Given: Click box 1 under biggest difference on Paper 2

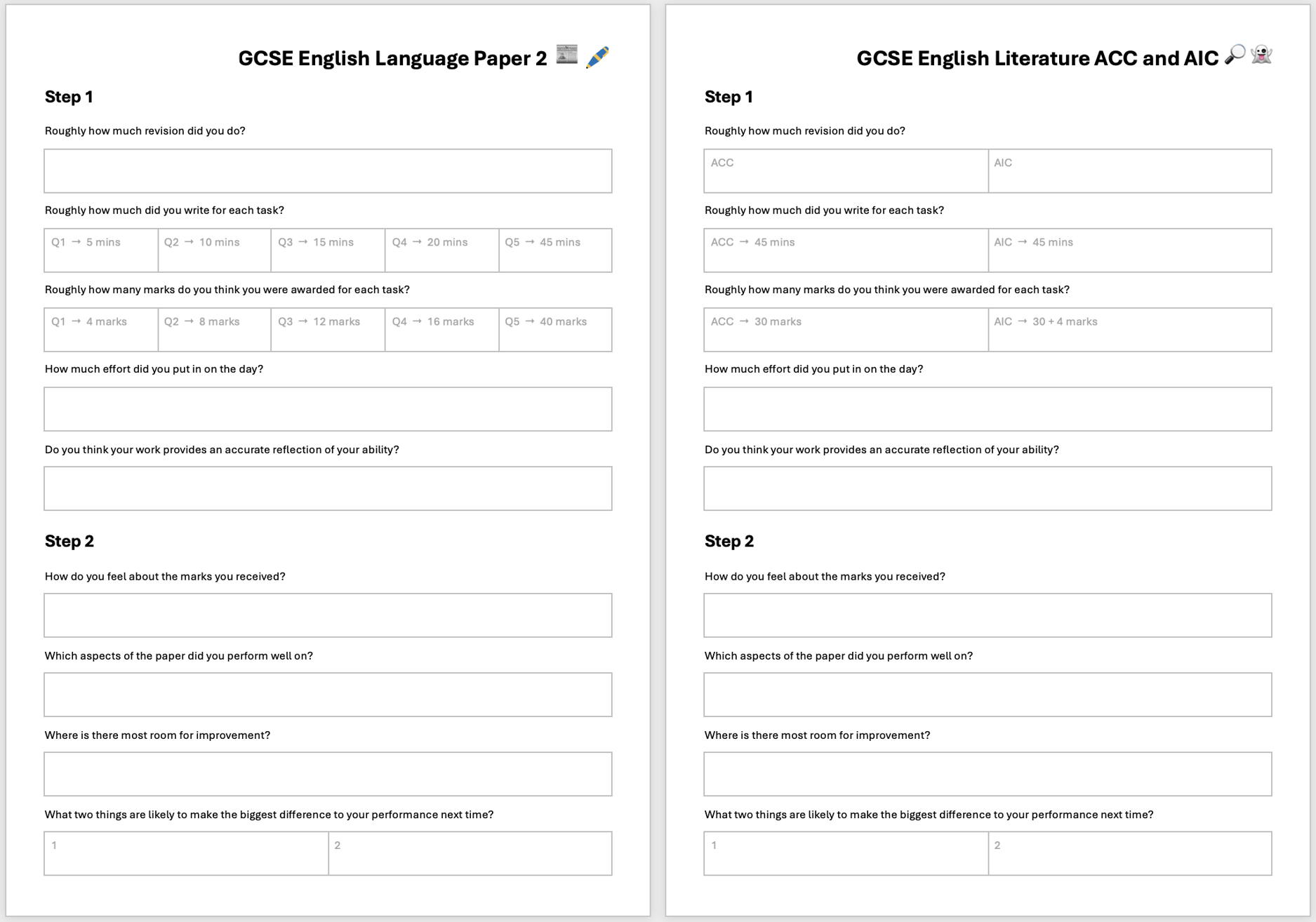Looking at the screenshot, I should click(186, 853).
